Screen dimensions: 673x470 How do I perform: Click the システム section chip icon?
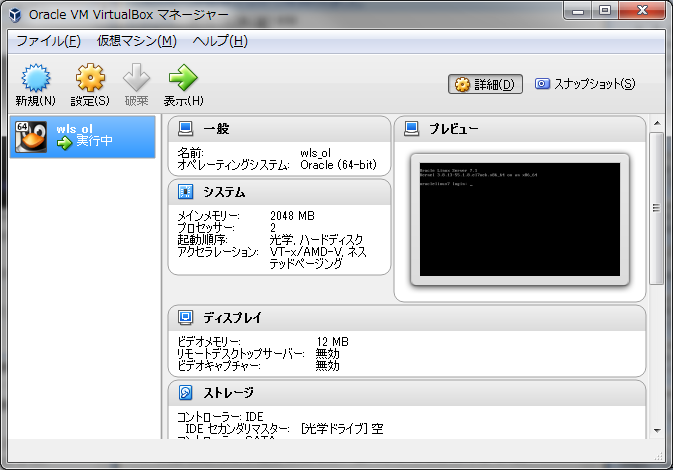click(x=186, y=192)
